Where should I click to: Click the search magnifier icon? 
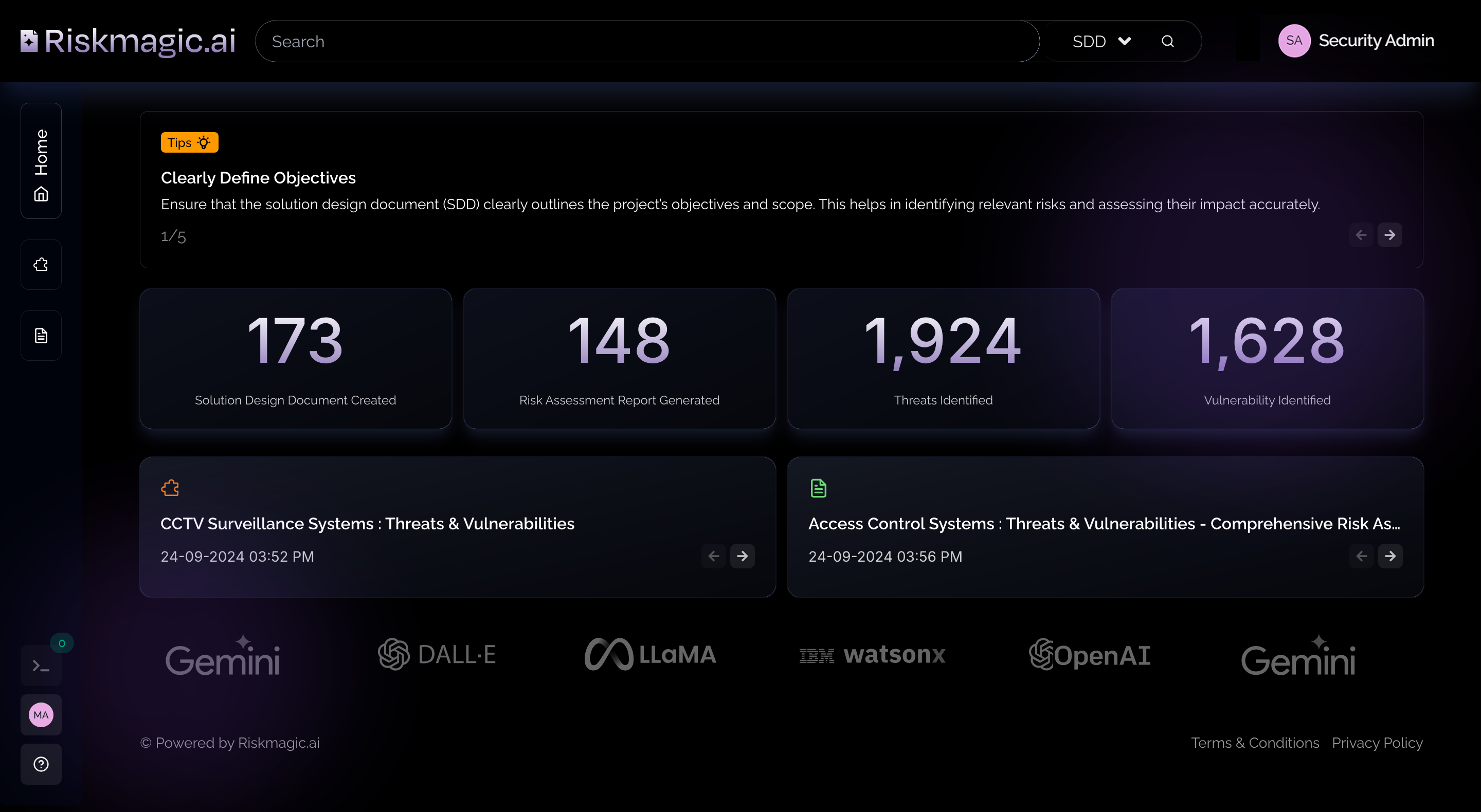pos(1167,42)
